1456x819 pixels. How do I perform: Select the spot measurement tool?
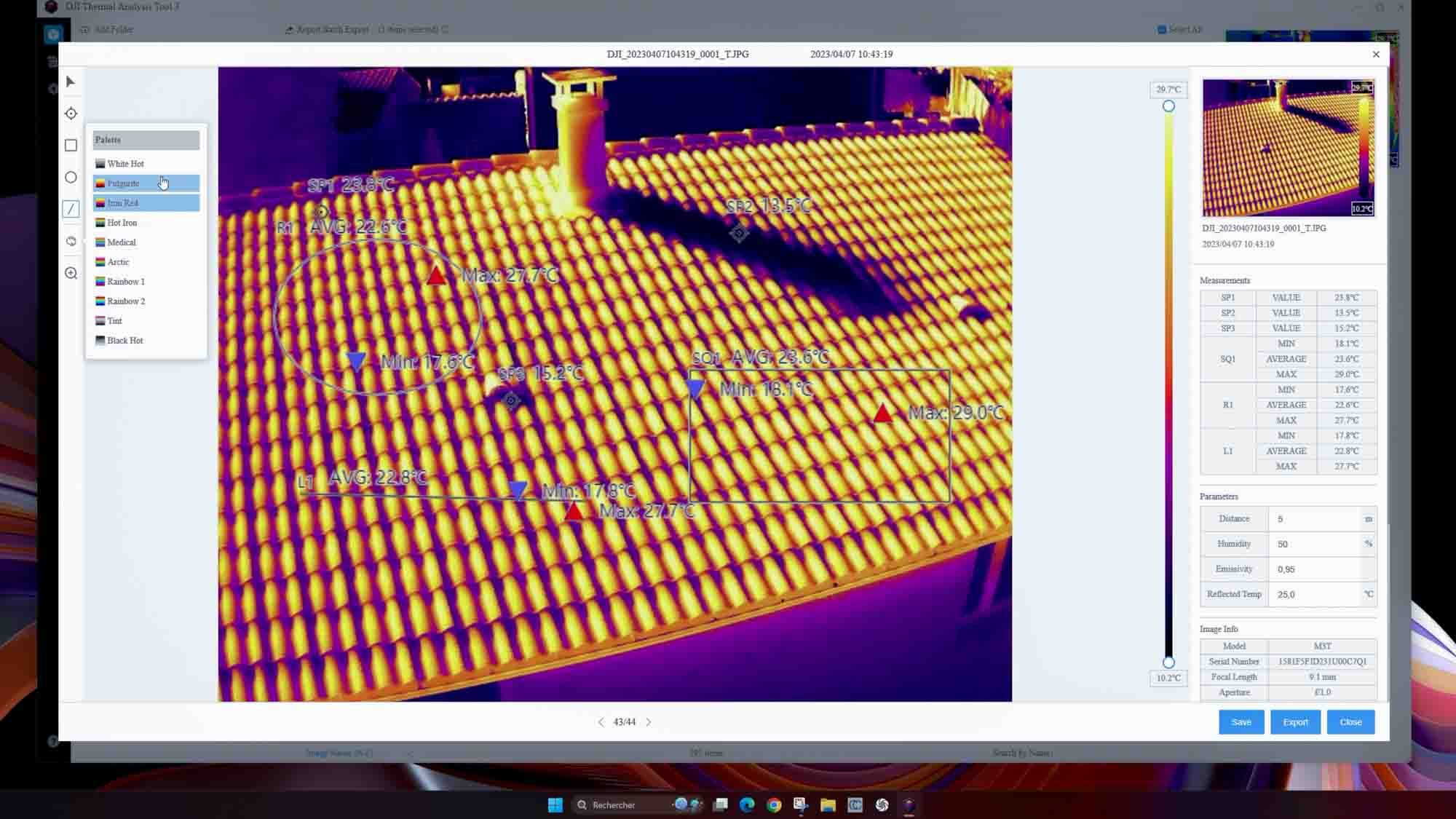point(71,113)
